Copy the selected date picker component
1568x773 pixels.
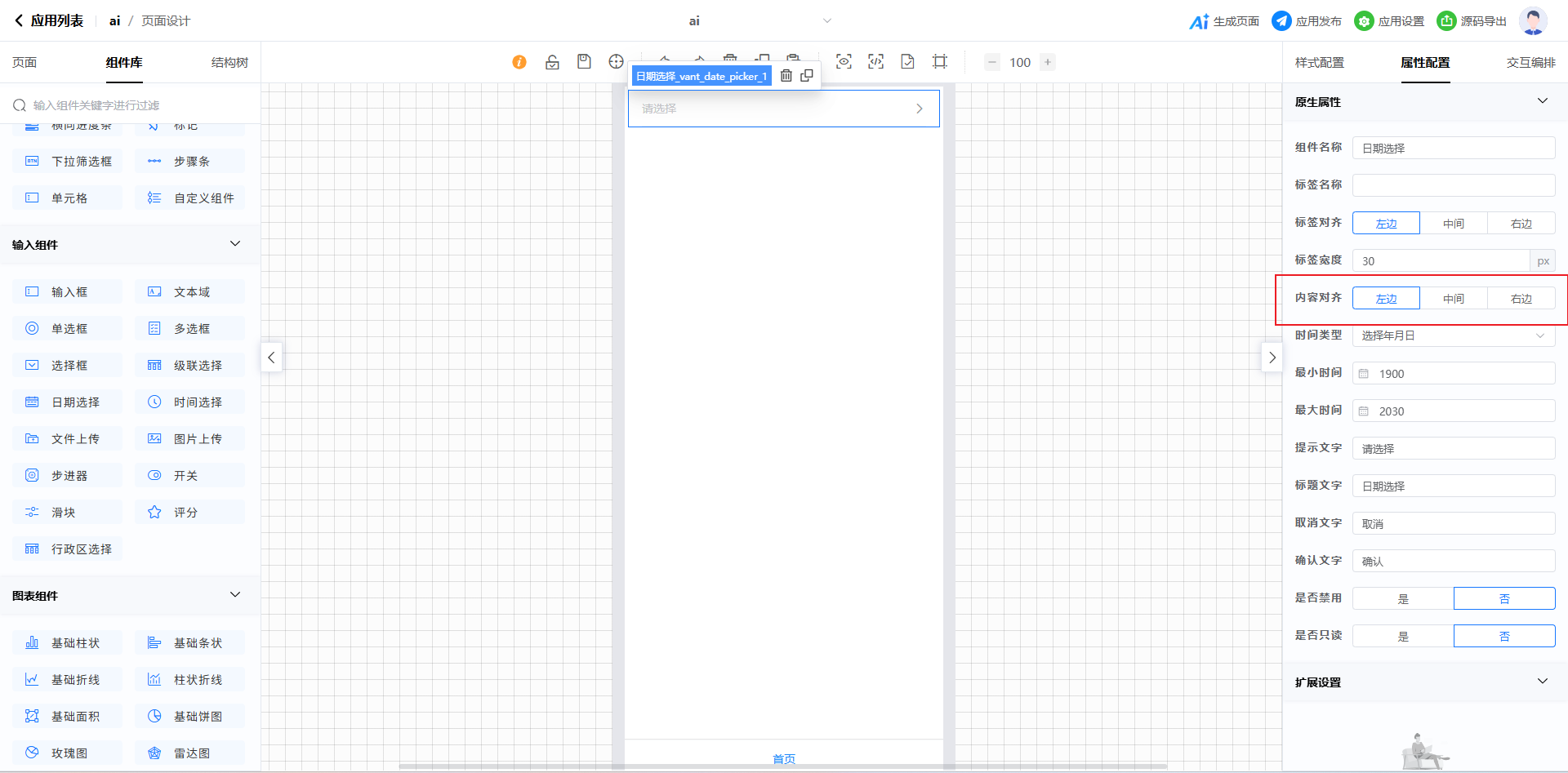[807, 76]
